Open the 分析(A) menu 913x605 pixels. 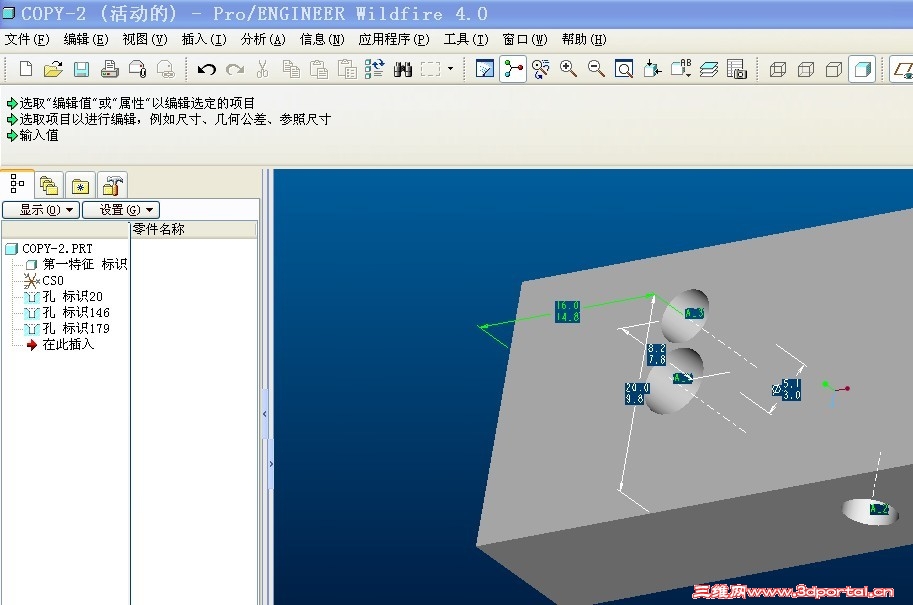(263, 40)
